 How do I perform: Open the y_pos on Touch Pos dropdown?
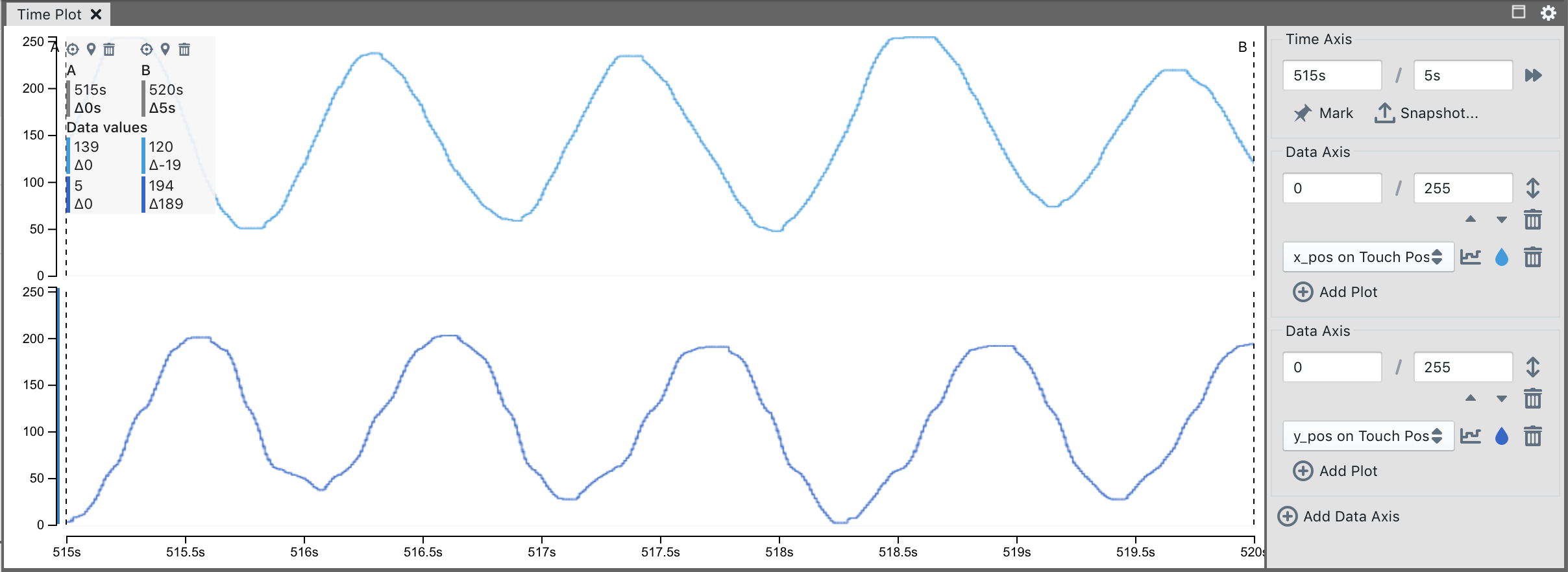pyautogui.click(x=1368, y=436)
